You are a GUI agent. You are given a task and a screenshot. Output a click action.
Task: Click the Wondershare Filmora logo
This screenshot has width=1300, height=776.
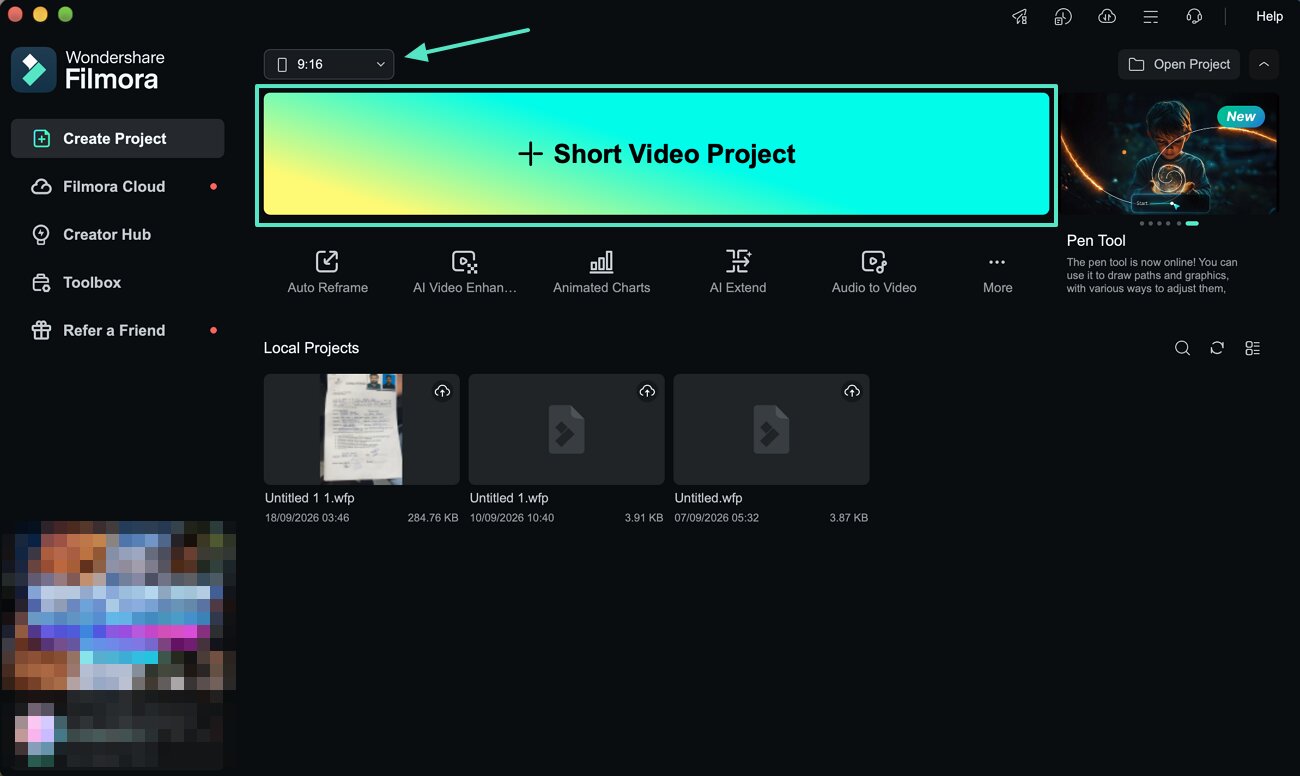[x=88, y=69]
